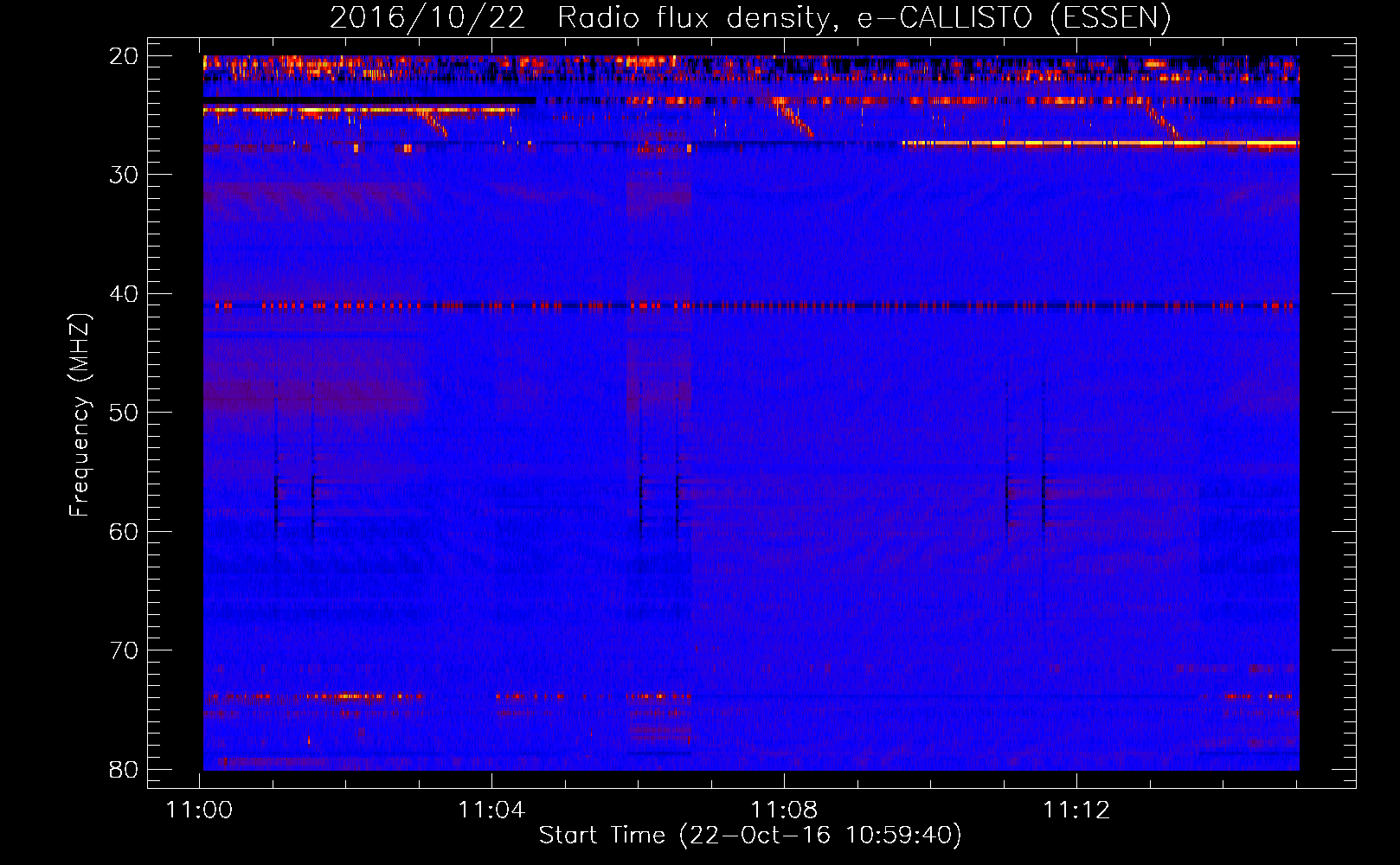Screen dimensions: 1400x865
Task: Click the '11:08' time tick label
Action: coord(784,811)
